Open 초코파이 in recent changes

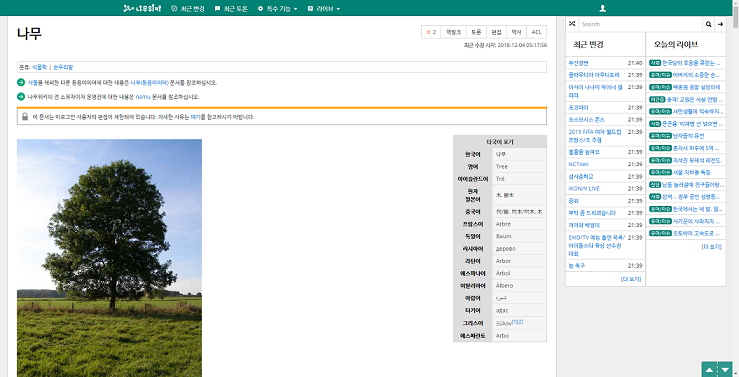point(578,107)
